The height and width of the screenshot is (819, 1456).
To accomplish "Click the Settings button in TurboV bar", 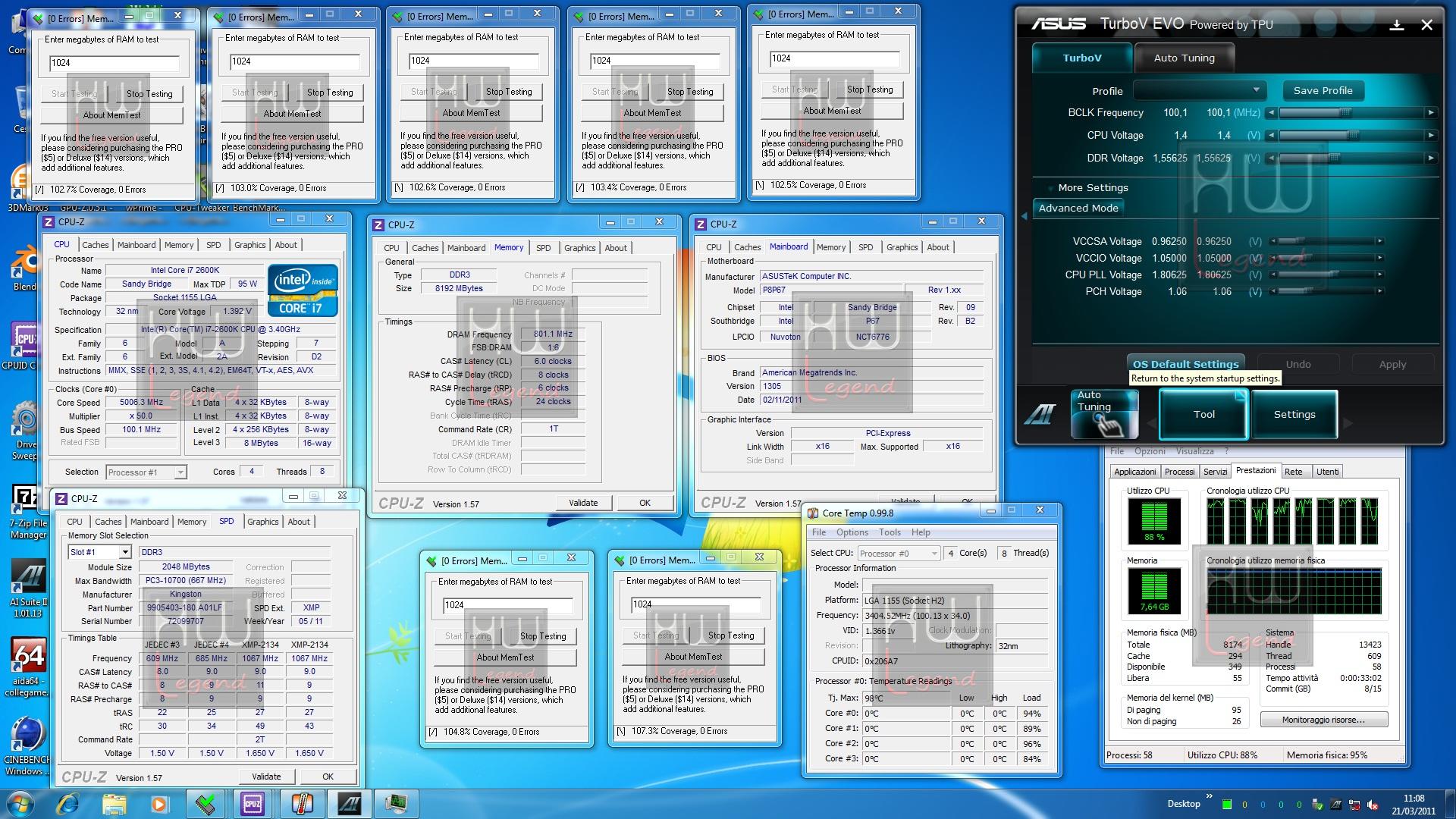I will (x=1294, y=414).
